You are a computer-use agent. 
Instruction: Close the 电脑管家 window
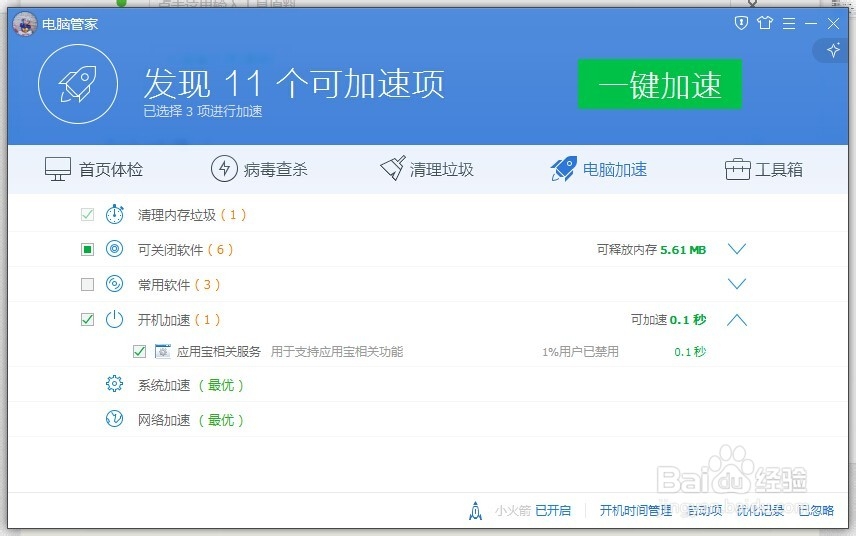click(834, 23)
